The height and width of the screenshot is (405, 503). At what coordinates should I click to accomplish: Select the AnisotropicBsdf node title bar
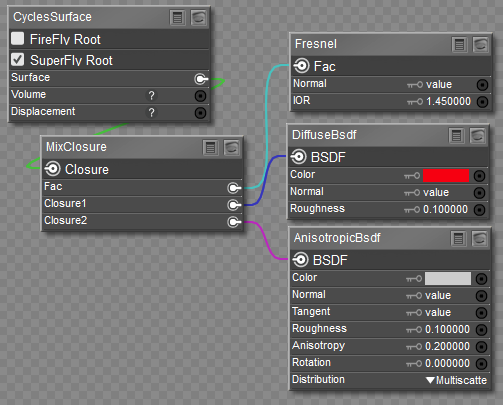pos(390,239)
